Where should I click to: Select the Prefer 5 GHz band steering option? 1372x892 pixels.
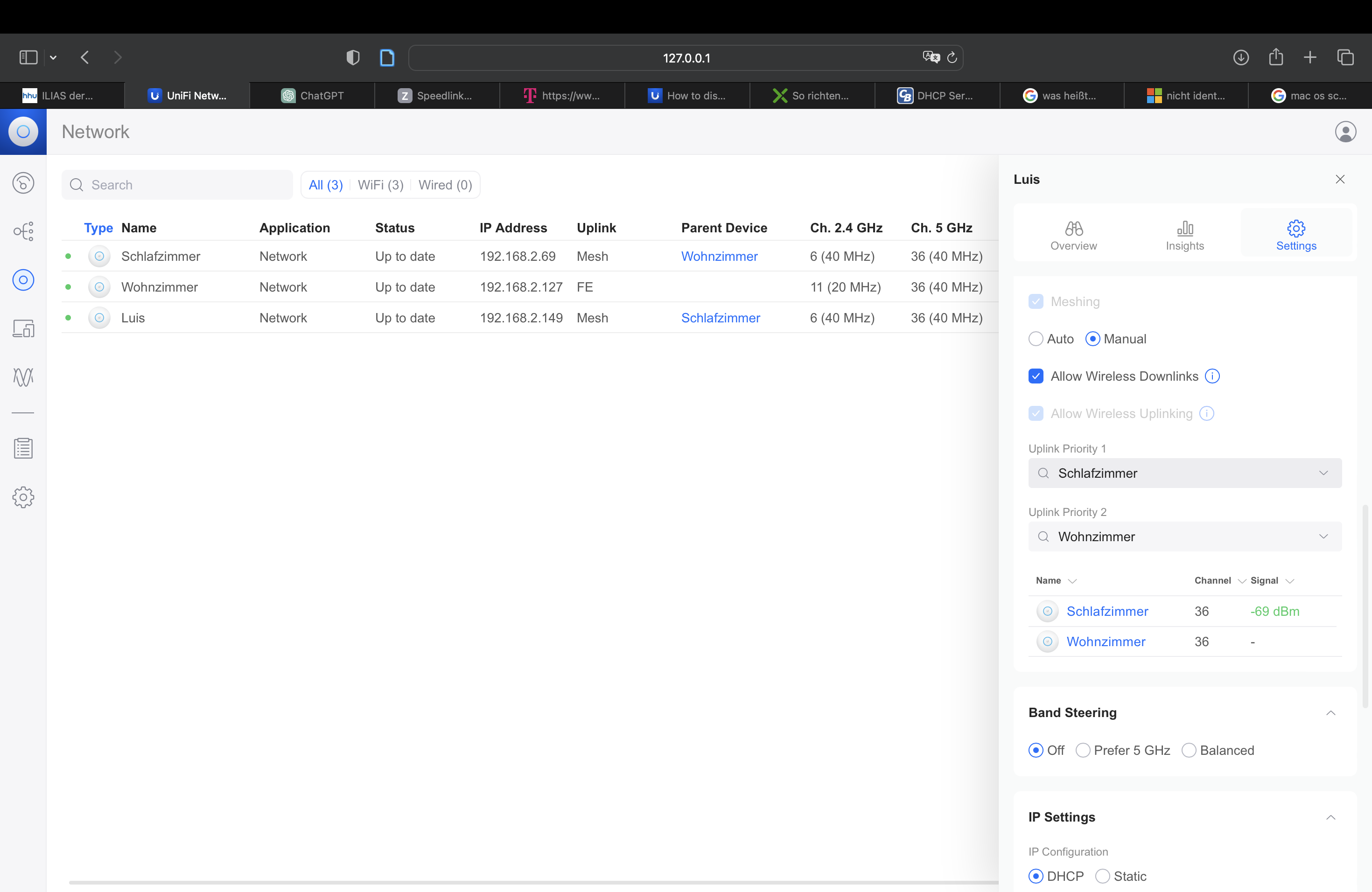[x=1083, y=750]
